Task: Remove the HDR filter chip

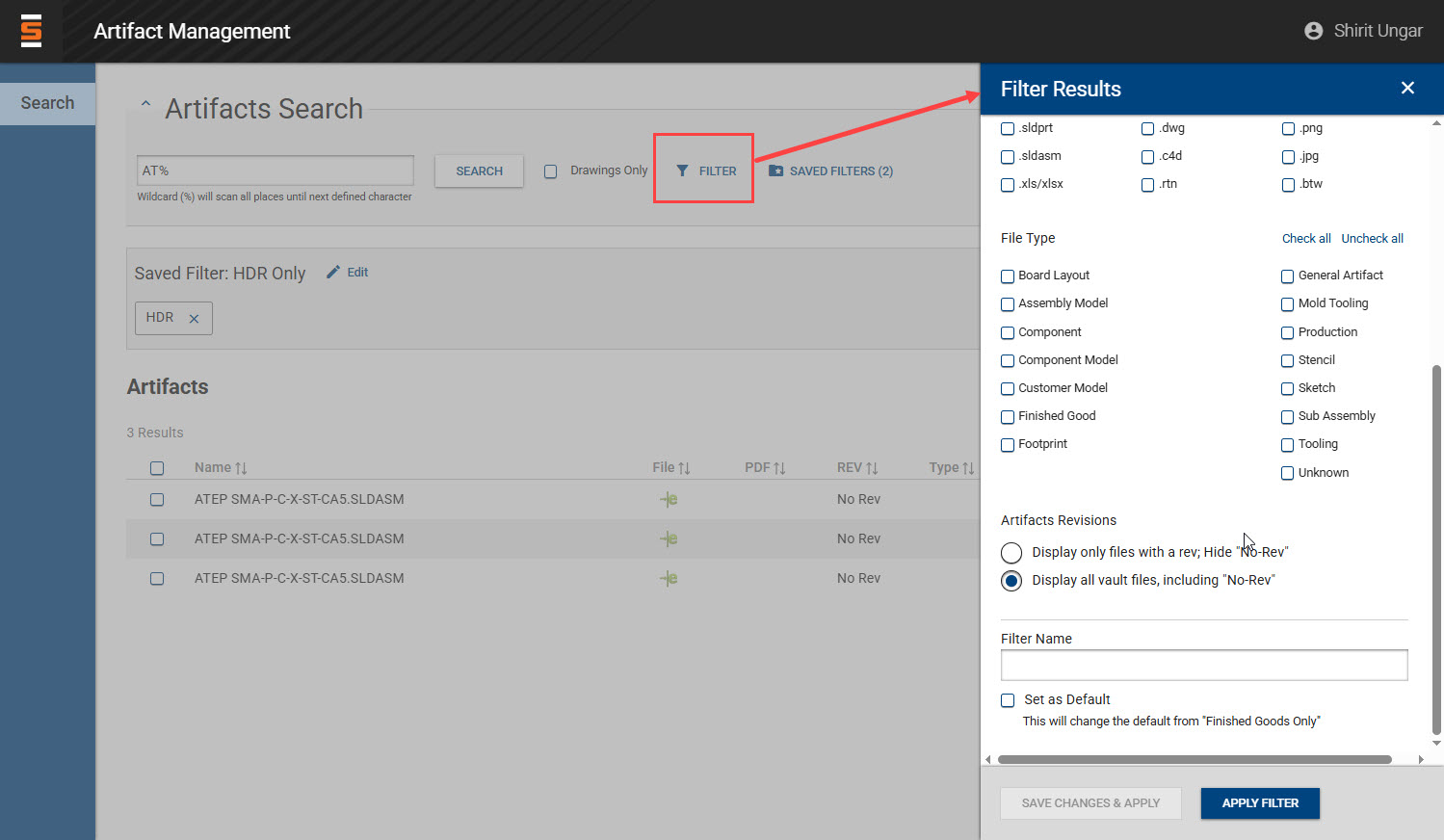Action: point(194,319)
